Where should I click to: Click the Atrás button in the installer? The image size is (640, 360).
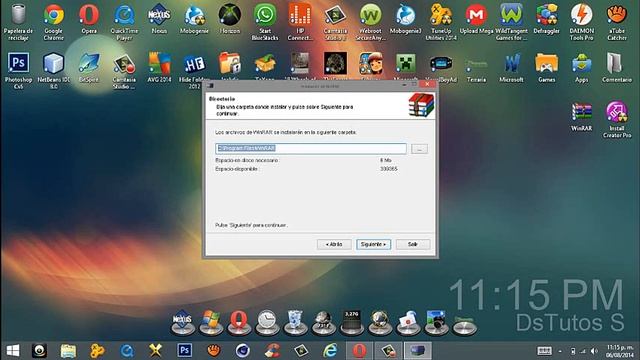pyautogui.click(x=334, y=244)
